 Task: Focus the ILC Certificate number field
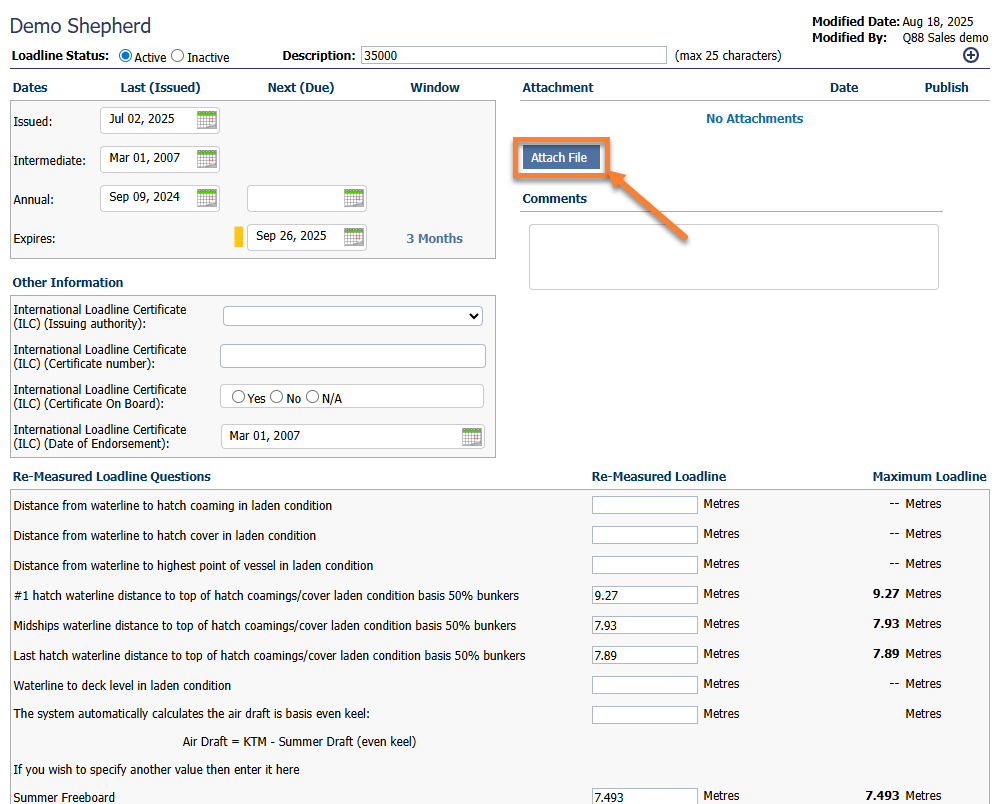coord(352,356)
